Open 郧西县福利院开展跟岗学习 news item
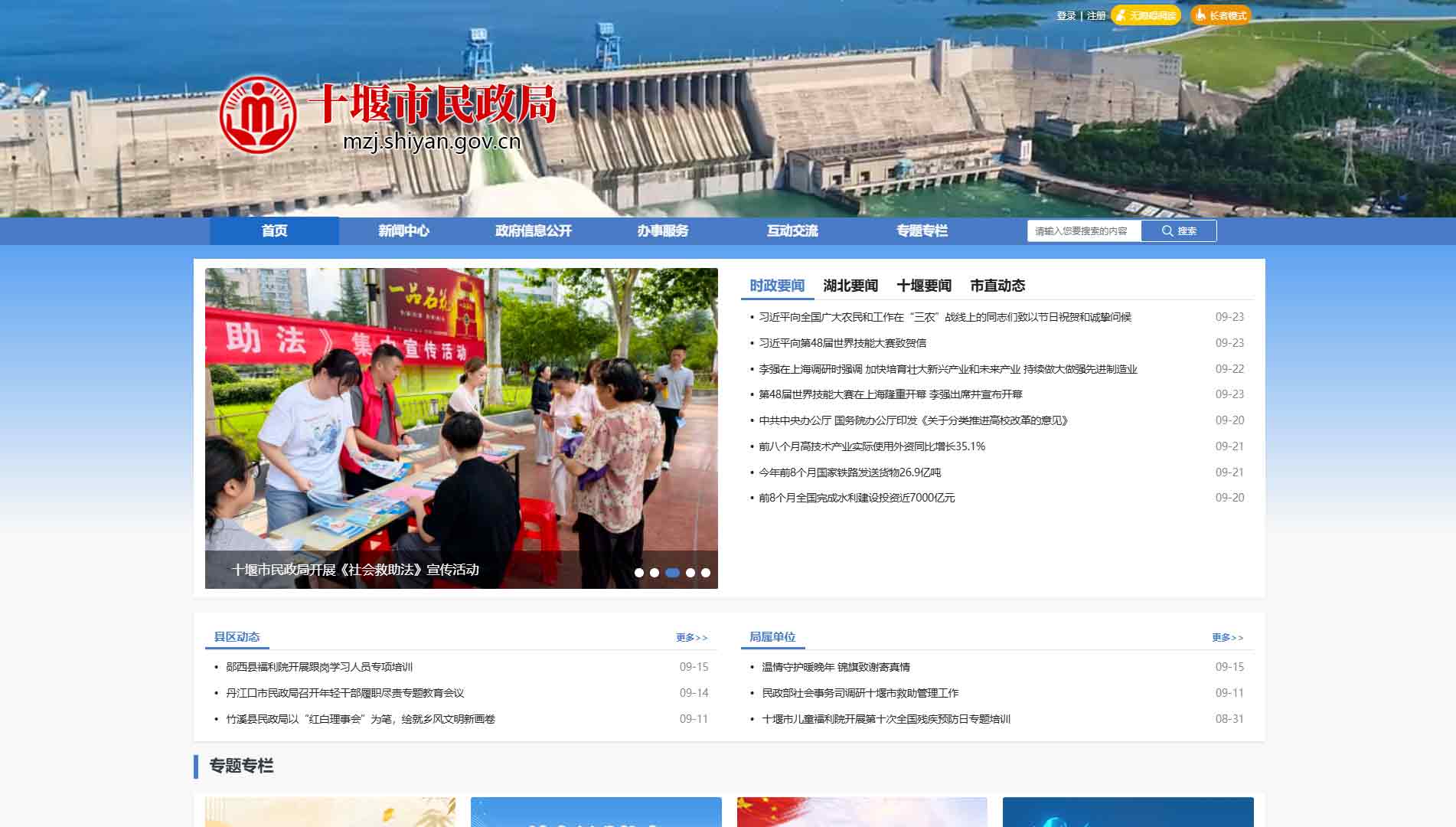The height and width of the screenshot is (827, 1456). point(319,667)
